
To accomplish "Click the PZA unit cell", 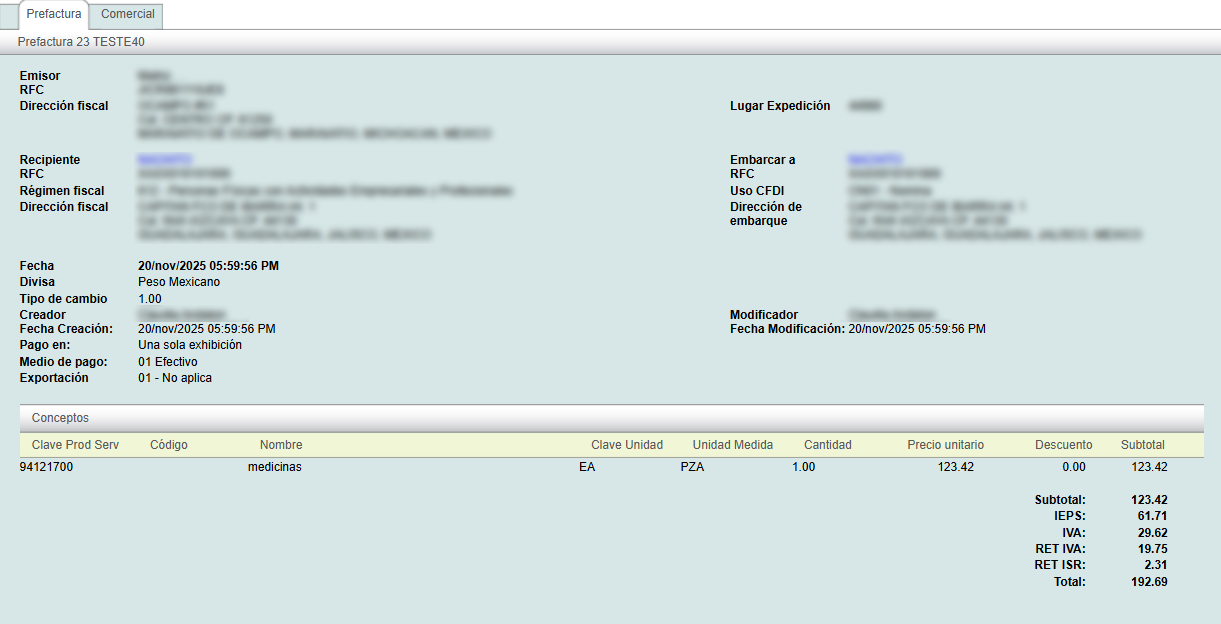I will (x=692, y=467).
